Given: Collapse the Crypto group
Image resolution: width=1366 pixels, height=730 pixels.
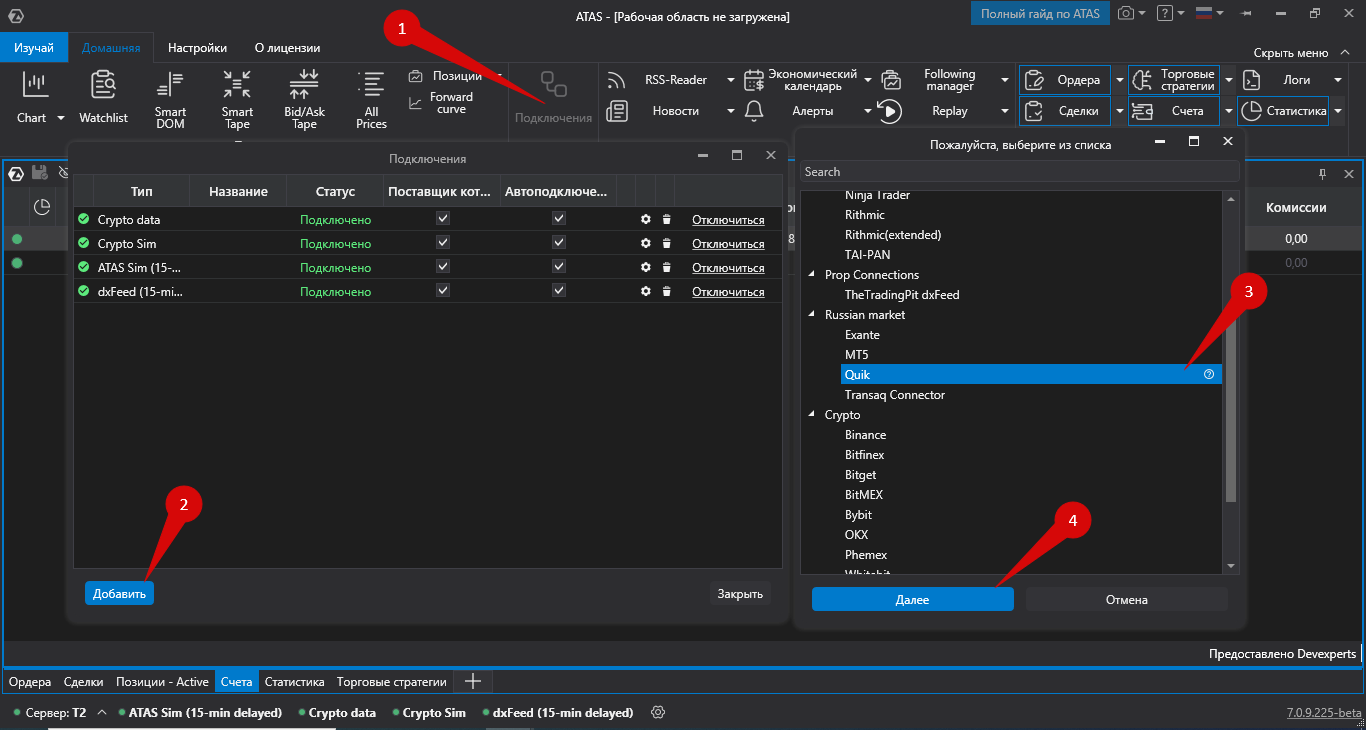Looking at the screenshot, I should pos(813,415).
